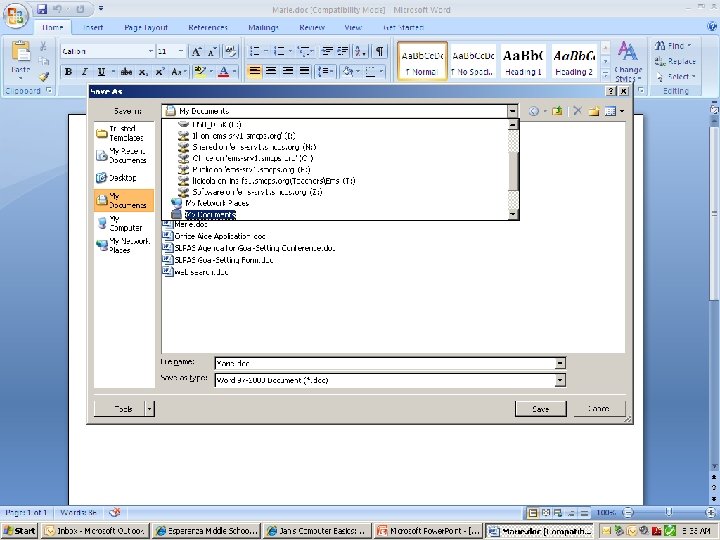Click the Delete X icon in dialog toolbar
Viewport: 720px width, 540px height.
[x=577, y=111]
